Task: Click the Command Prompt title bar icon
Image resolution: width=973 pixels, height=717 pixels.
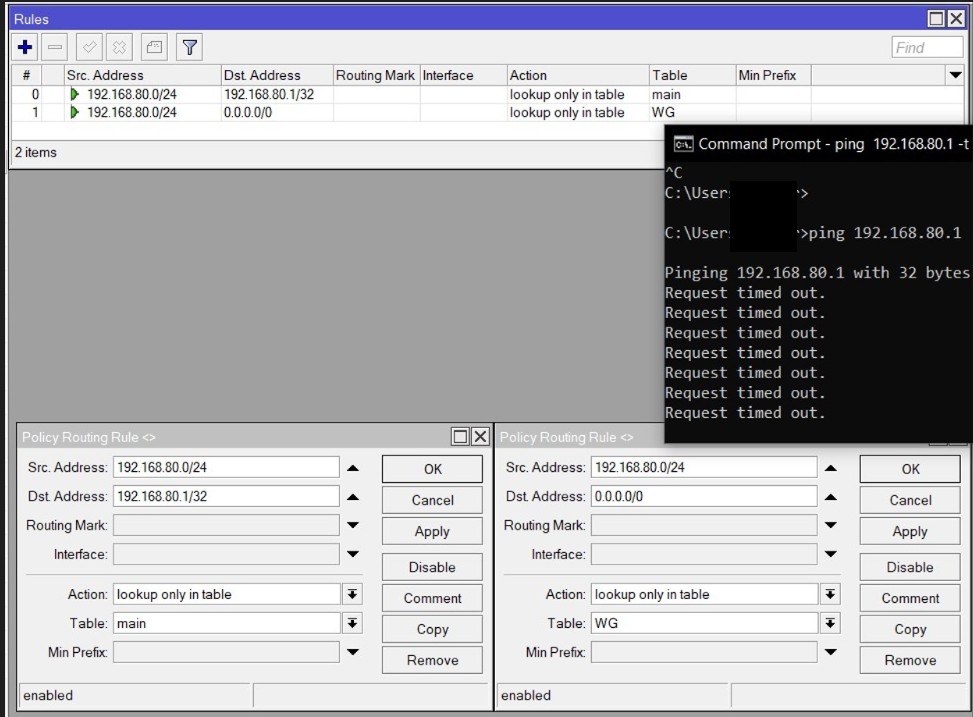Action: pos(683,144)
